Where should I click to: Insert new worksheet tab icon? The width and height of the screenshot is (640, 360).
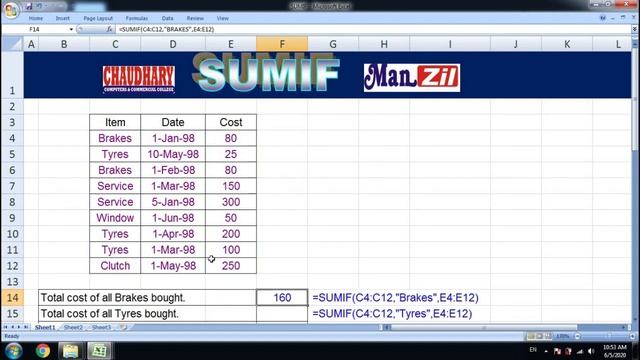[122, 327]
